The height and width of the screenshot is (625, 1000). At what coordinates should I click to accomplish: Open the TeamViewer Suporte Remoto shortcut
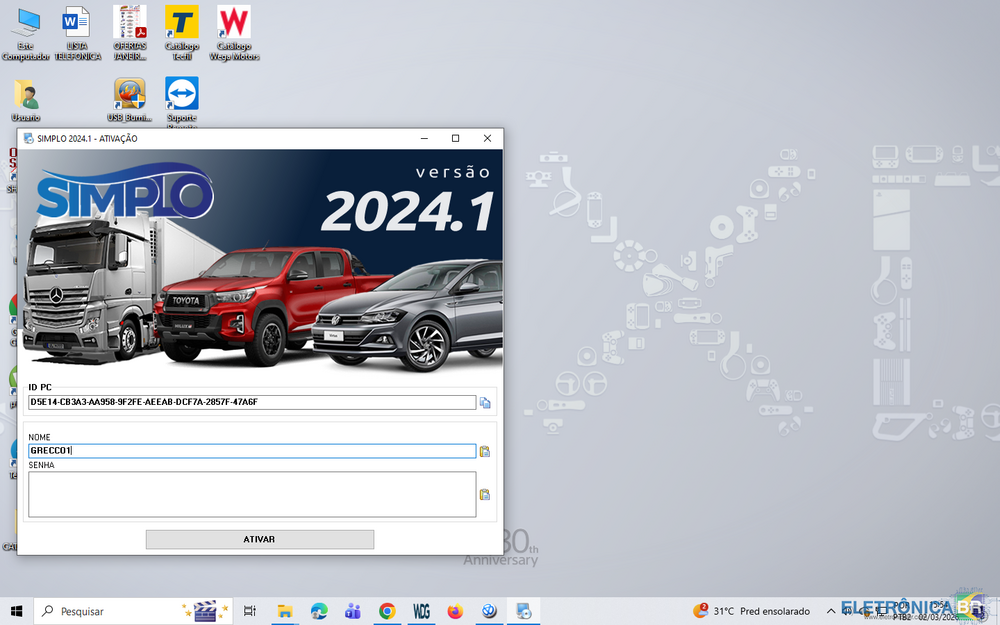(x=182, y=96)
